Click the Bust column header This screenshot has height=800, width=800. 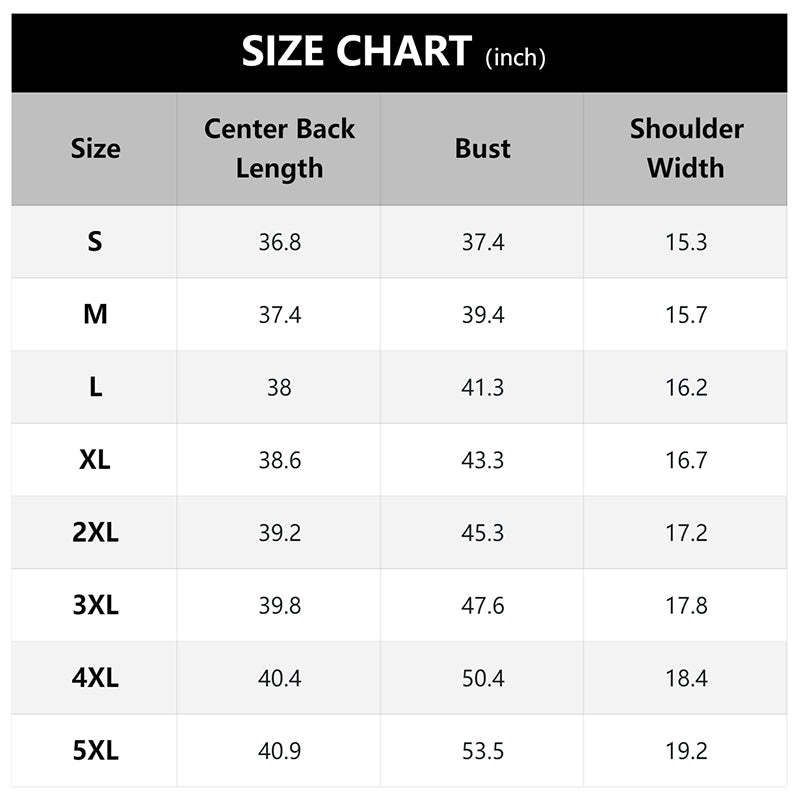point(483,149)
